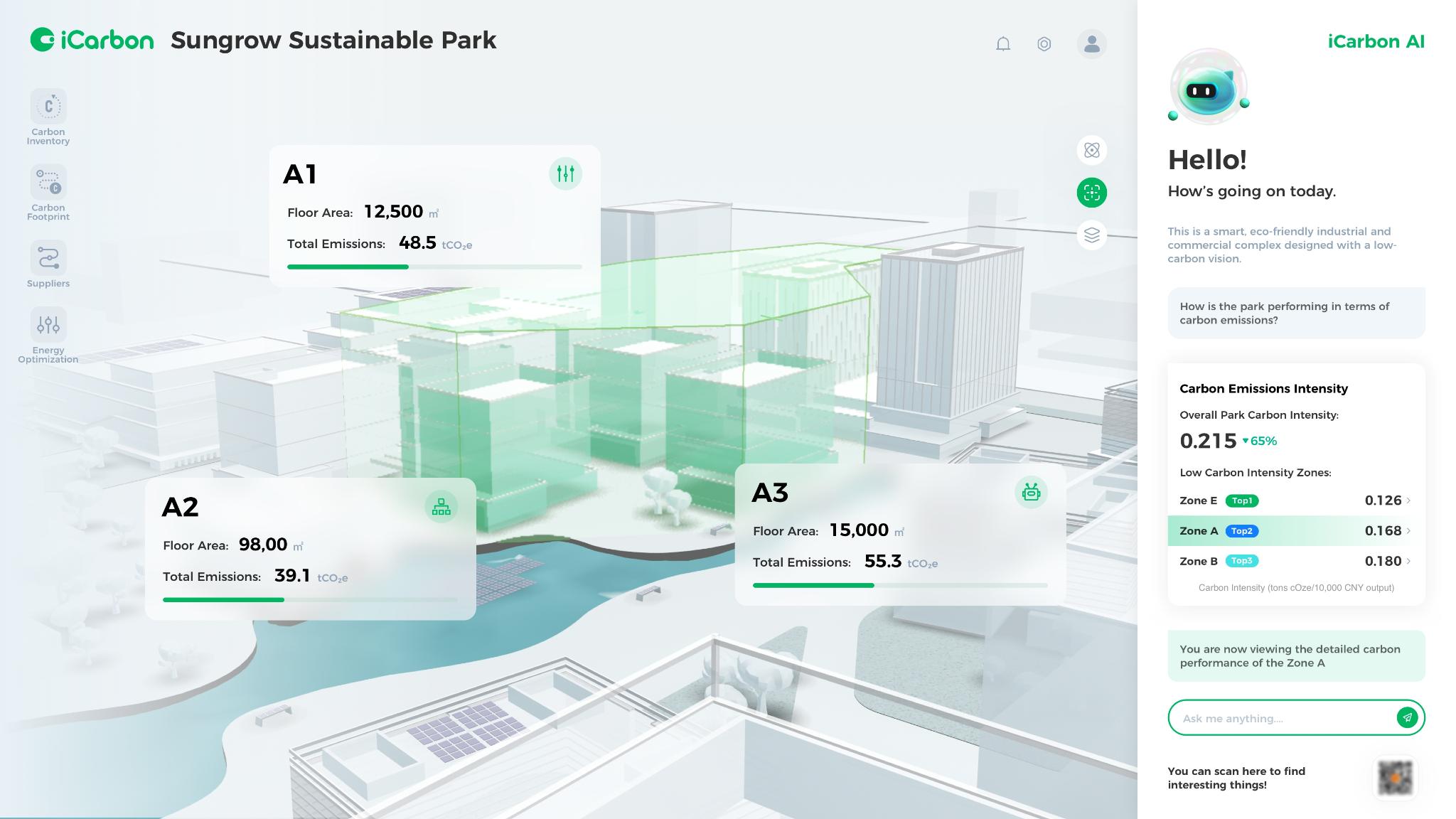Click the notification bell icon
Viewport: 1456px width, 819px height.
pos(1003,44)
